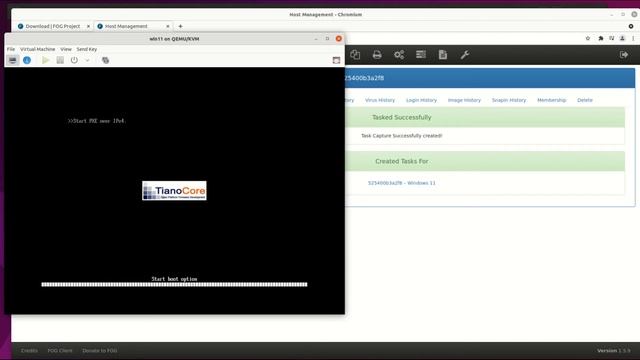Open FOG Client footer link

click(60, 351)
